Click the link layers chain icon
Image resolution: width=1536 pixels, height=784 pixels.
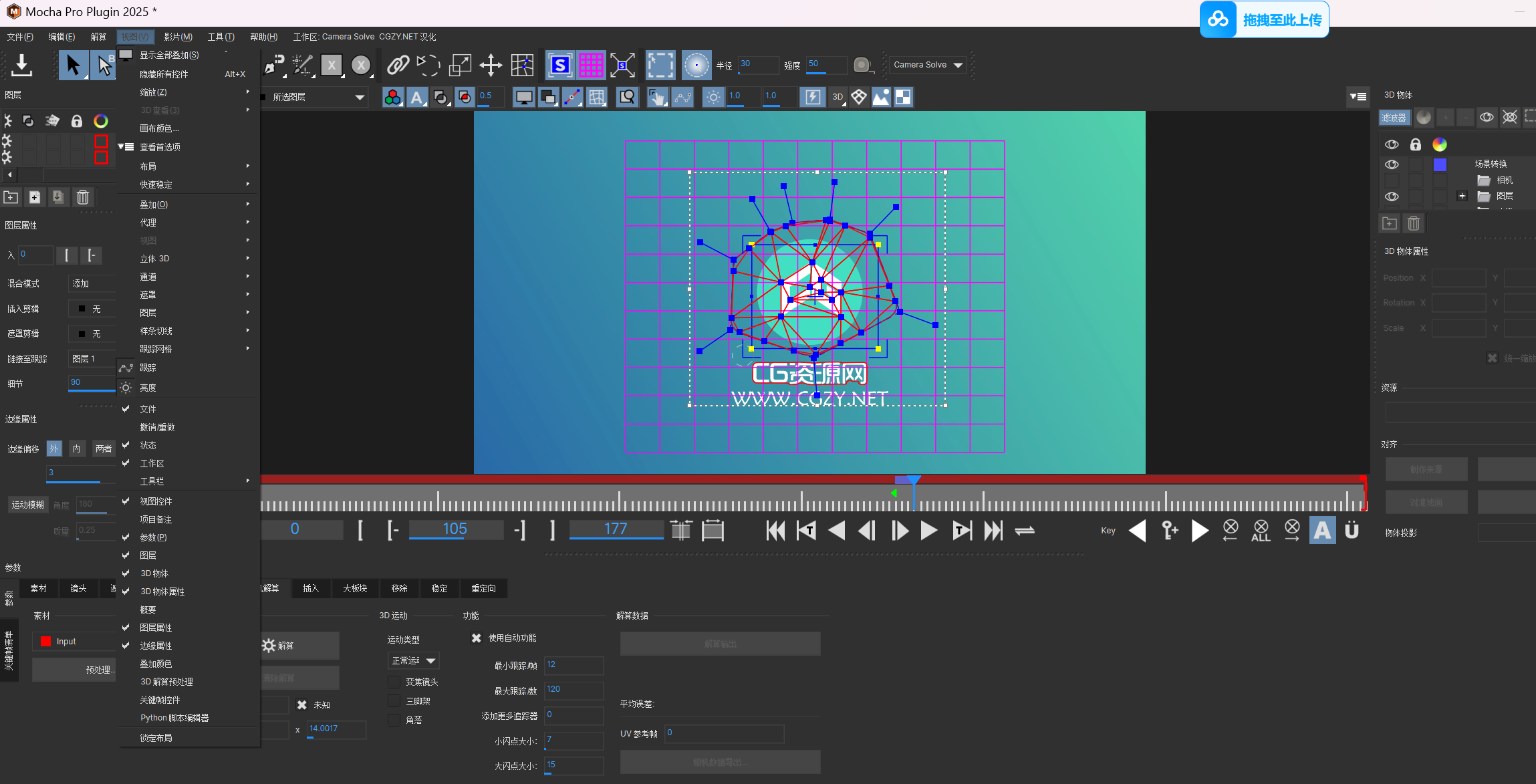[398, 65]
